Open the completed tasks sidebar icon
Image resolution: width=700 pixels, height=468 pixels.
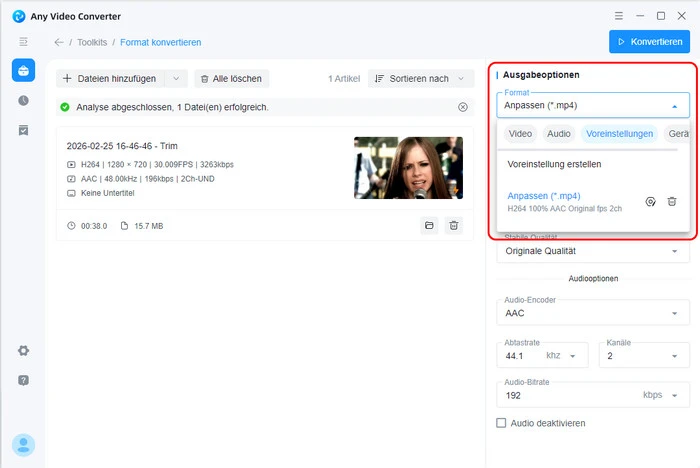[23, 131]
